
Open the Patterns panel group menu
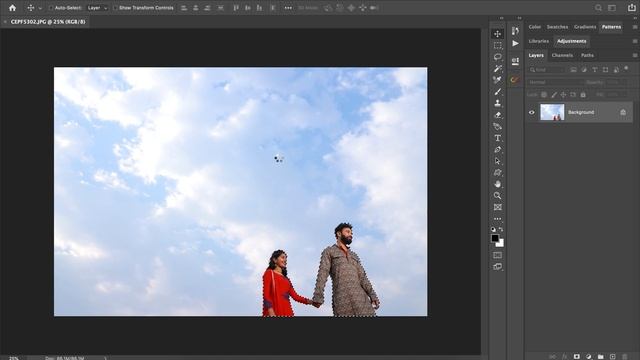pos(635,27)
